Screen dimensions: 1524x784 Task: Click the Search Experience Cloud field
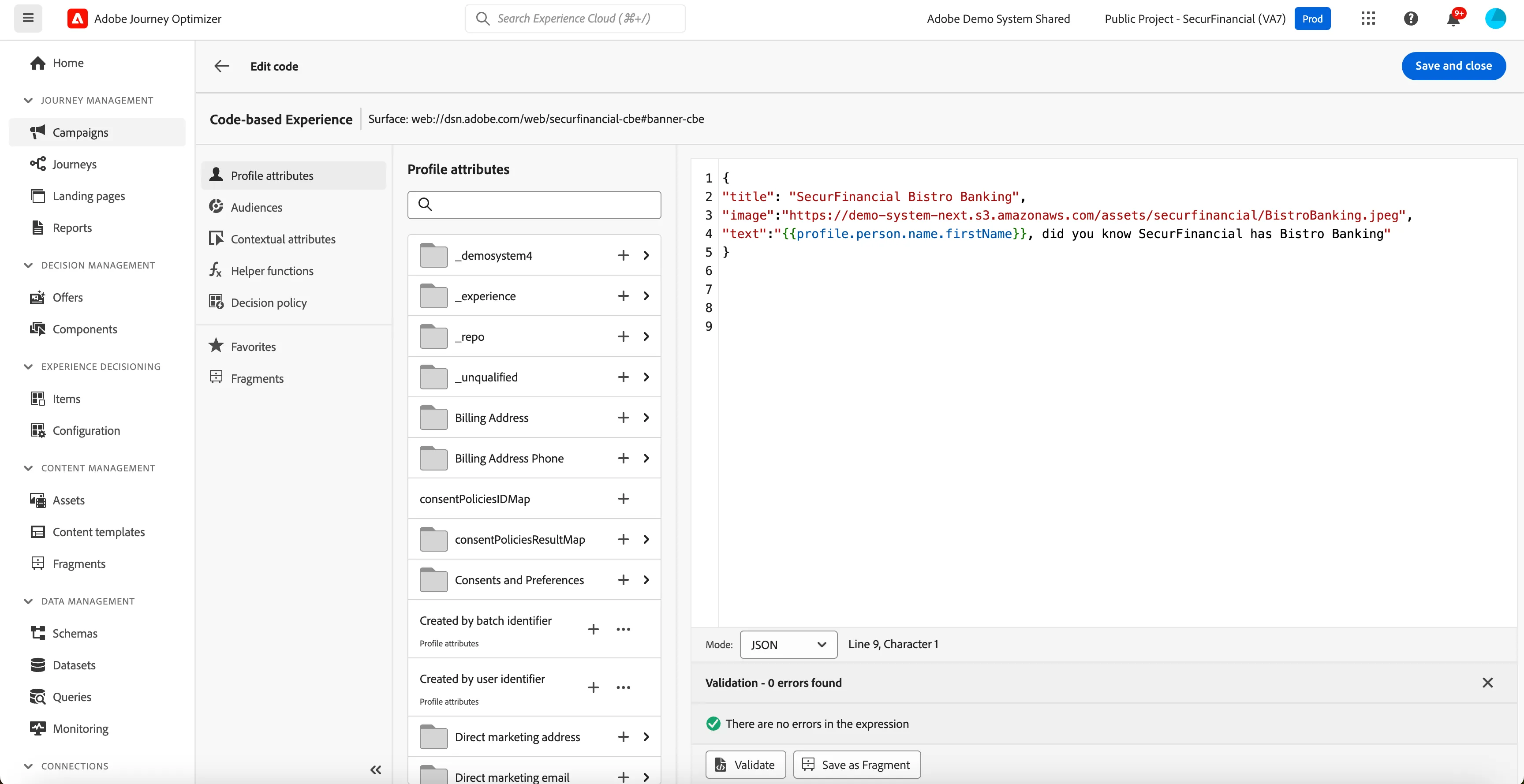point(575,19)
